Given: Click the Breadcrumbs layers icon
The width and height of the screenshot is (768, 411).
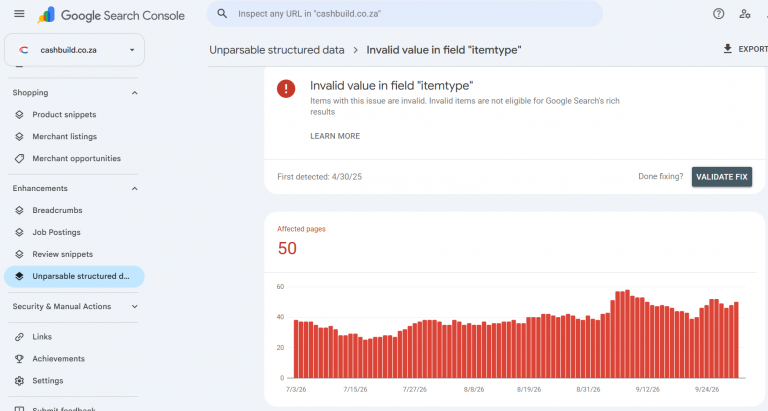Looking at the screenshot, I should [x=19, y=210].
